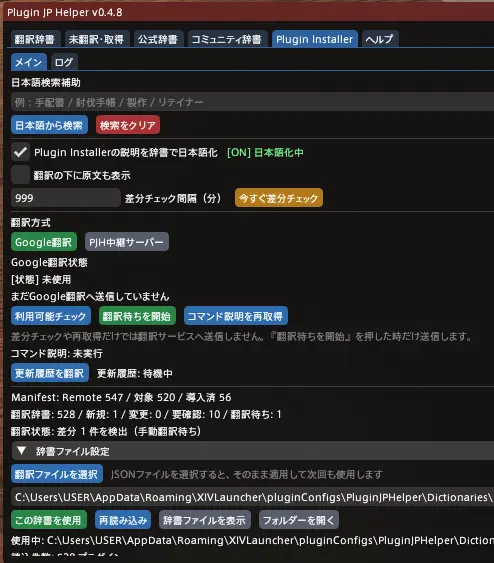The height and width of the screenshot is (563, 494).
Task: Click the 翻訳待ちを開始 button
Action: 137,316
